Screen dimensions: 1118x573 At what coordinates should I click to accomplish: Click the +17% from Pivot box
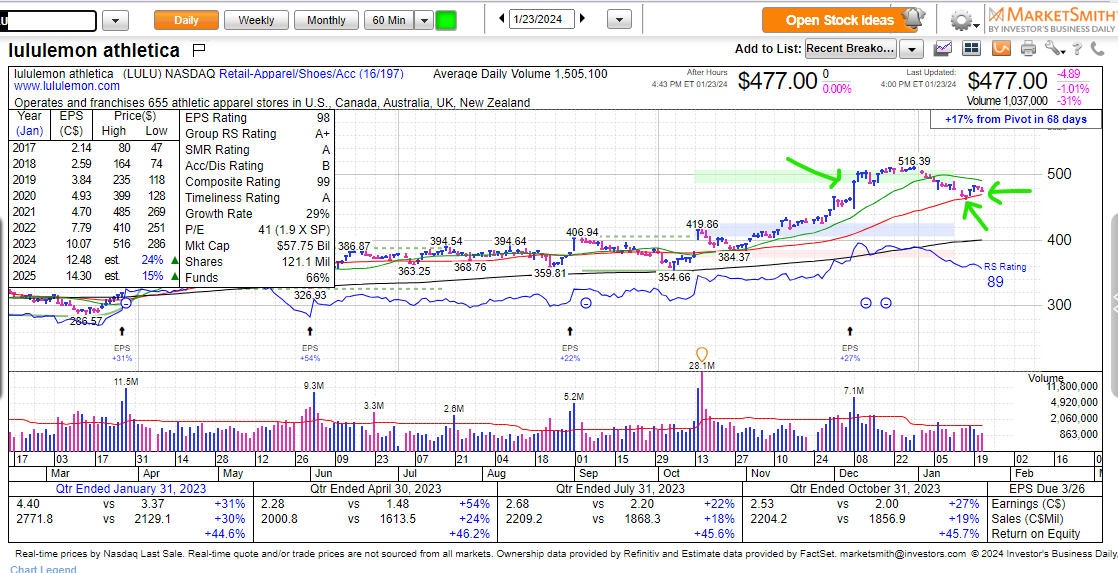(1016, 120)
